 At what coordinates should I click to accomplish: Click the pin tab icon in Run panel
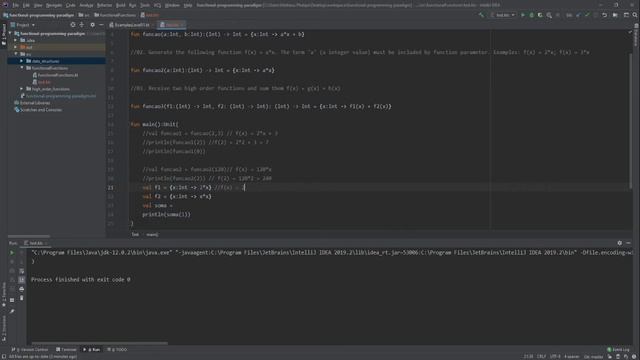12,311
